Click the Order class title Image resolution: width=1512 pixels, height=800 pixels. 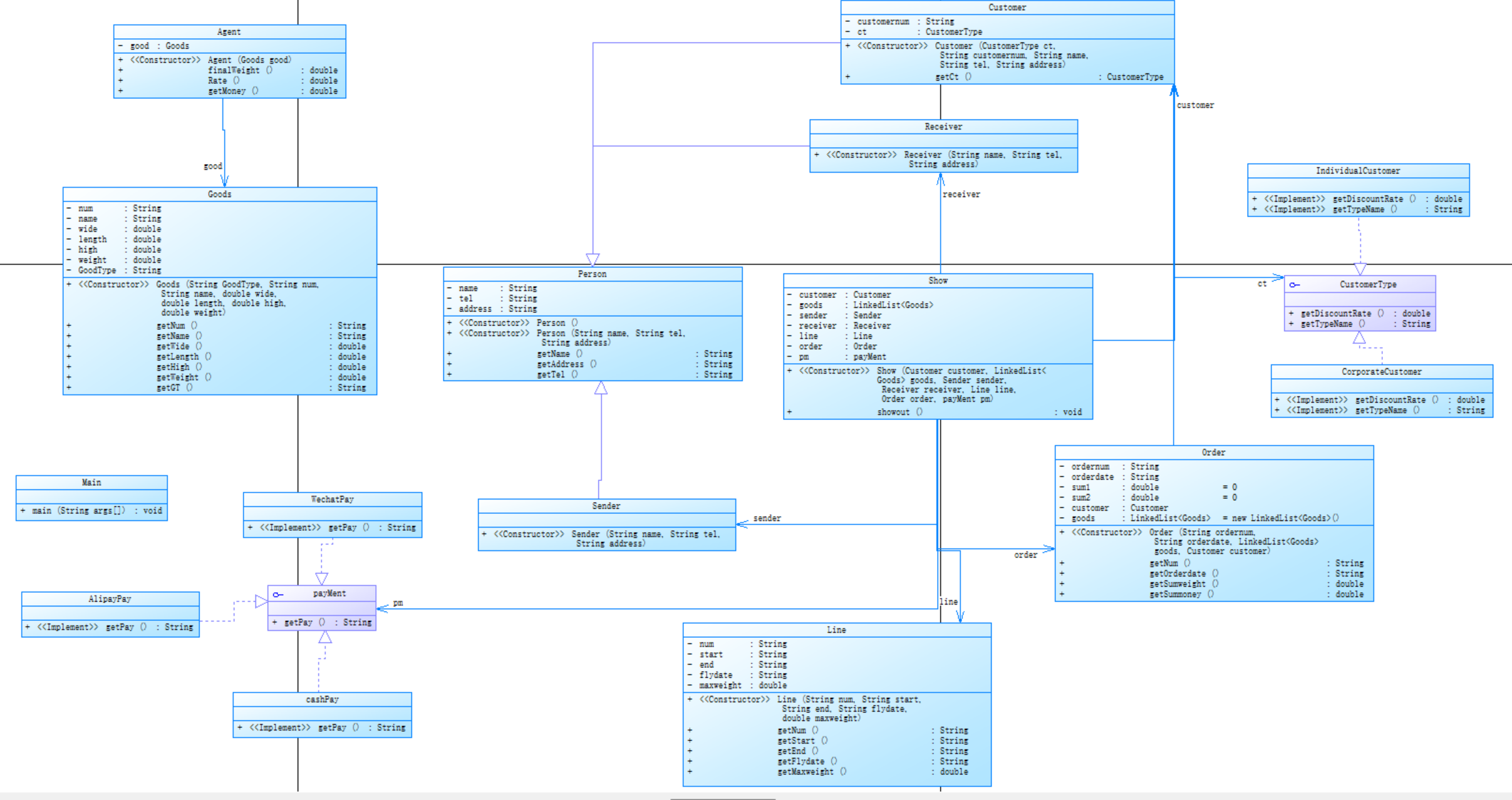tap(1213, 452)
